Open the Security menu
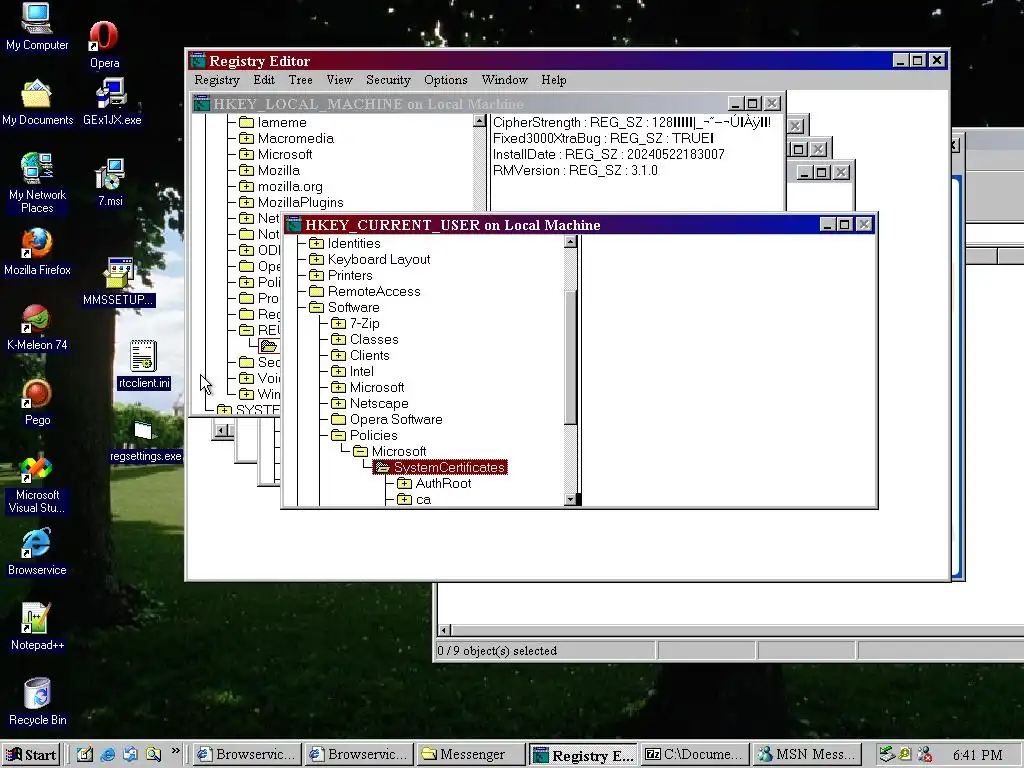 [x=388, y=80]
